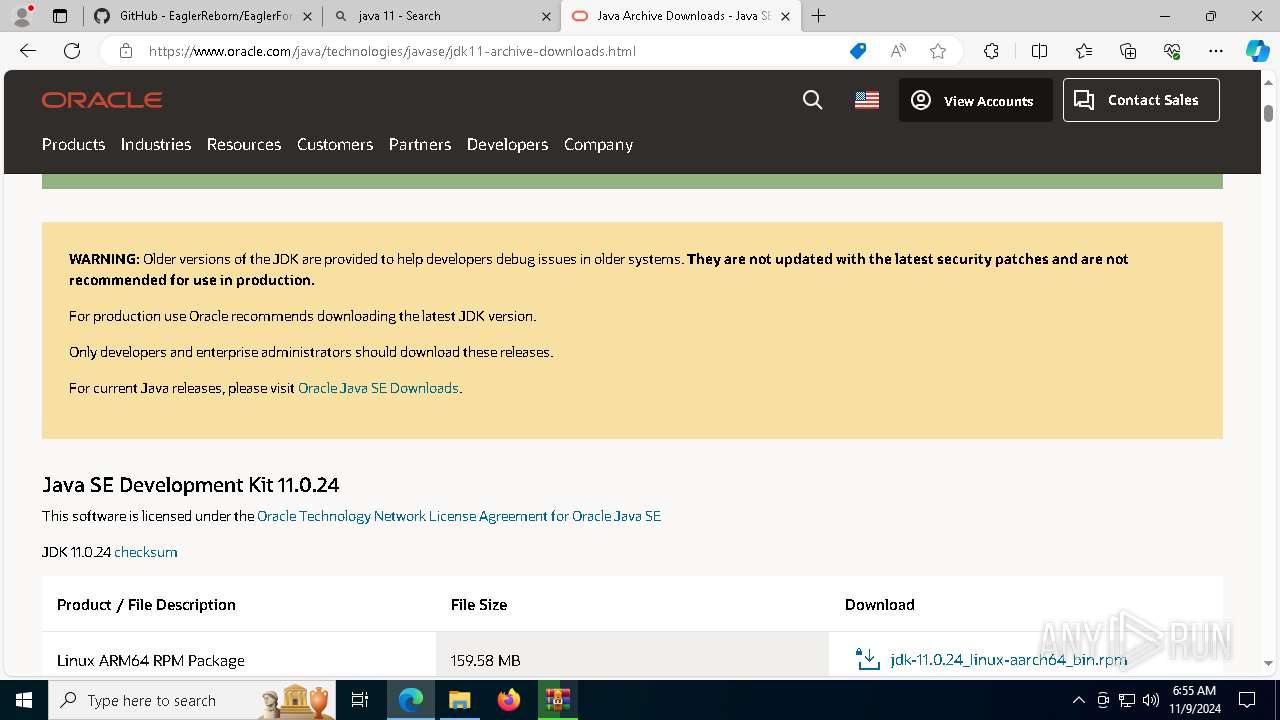Open File Explorer from taskbar
The height and width of the screenshot is (720, 1280).
click(x=459, y=700)
